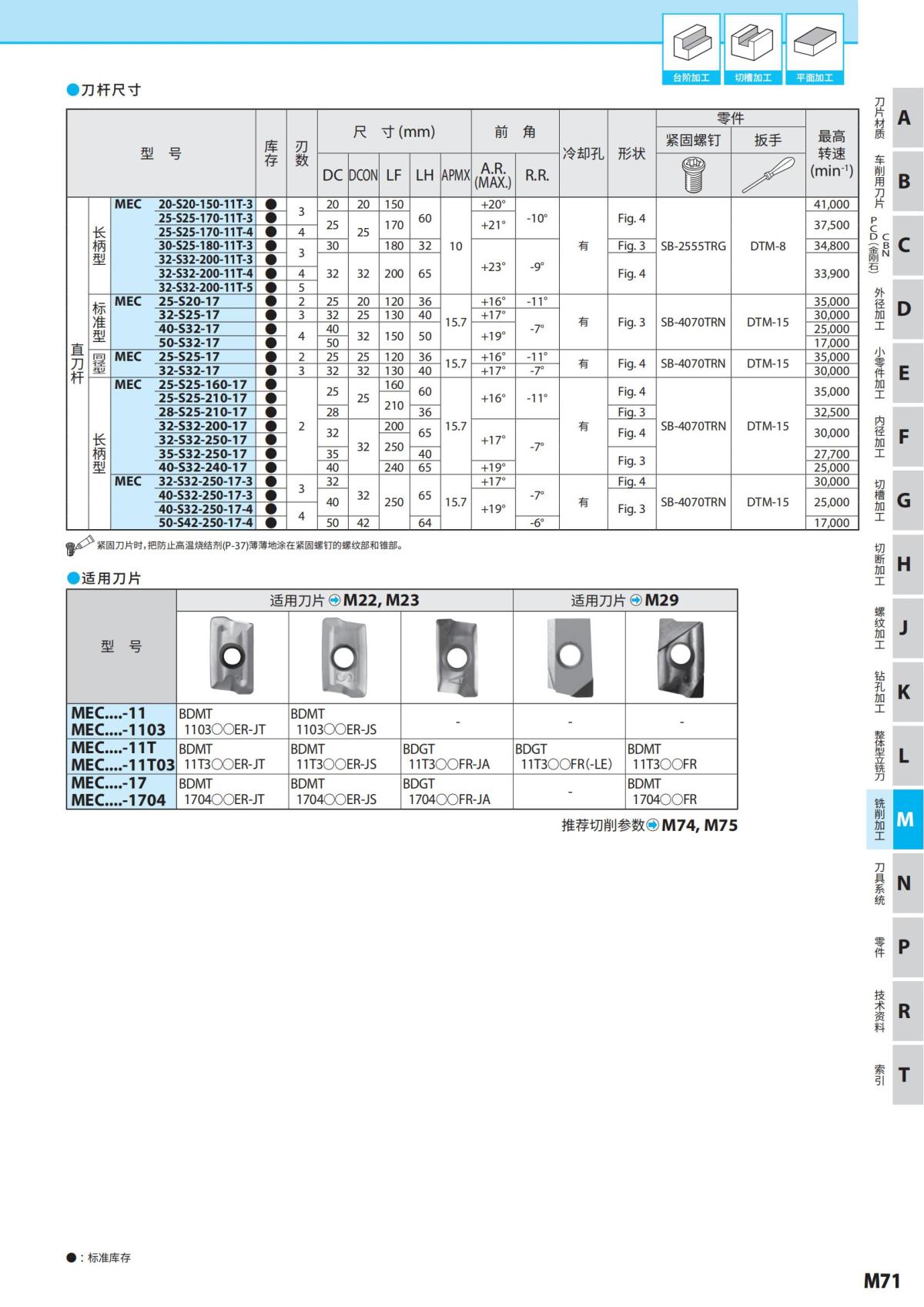Click arrow icon before M22, M23
Viewport: 924px width, 1307px height.
tap(335, 601)
